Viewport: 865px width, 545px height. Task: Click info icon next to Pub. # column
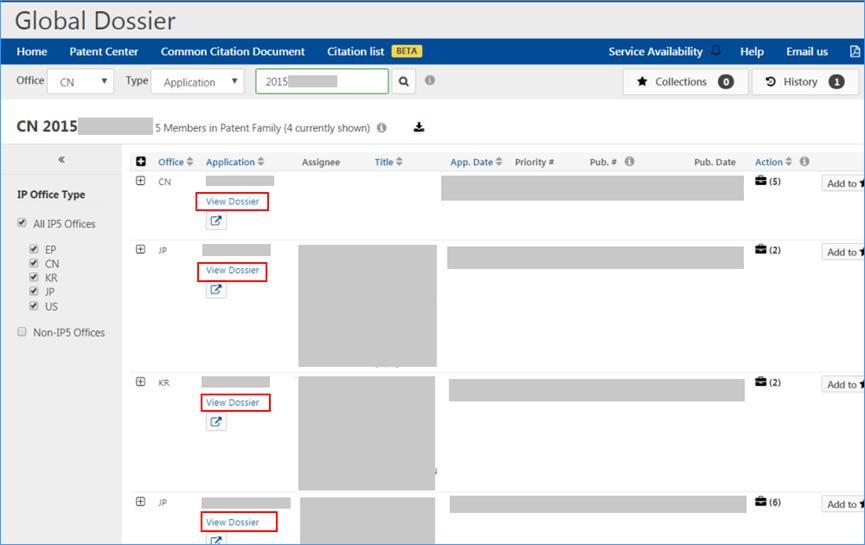tap(629, 162)
